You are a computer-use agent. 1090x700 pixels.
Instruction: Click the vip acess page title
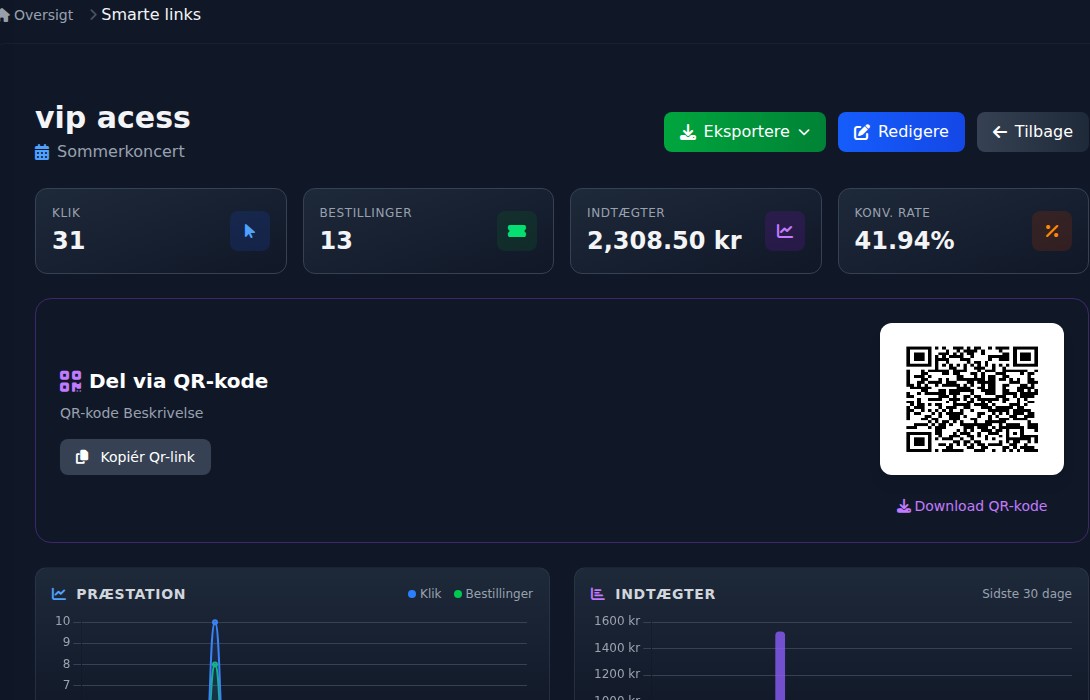coord(113,117)
